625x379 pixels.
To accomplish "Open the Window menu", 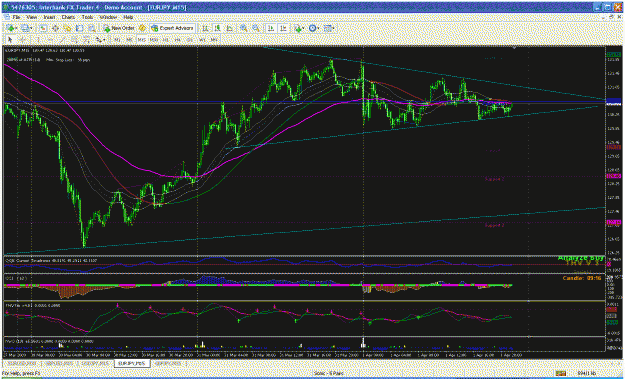I will (108, 17).
